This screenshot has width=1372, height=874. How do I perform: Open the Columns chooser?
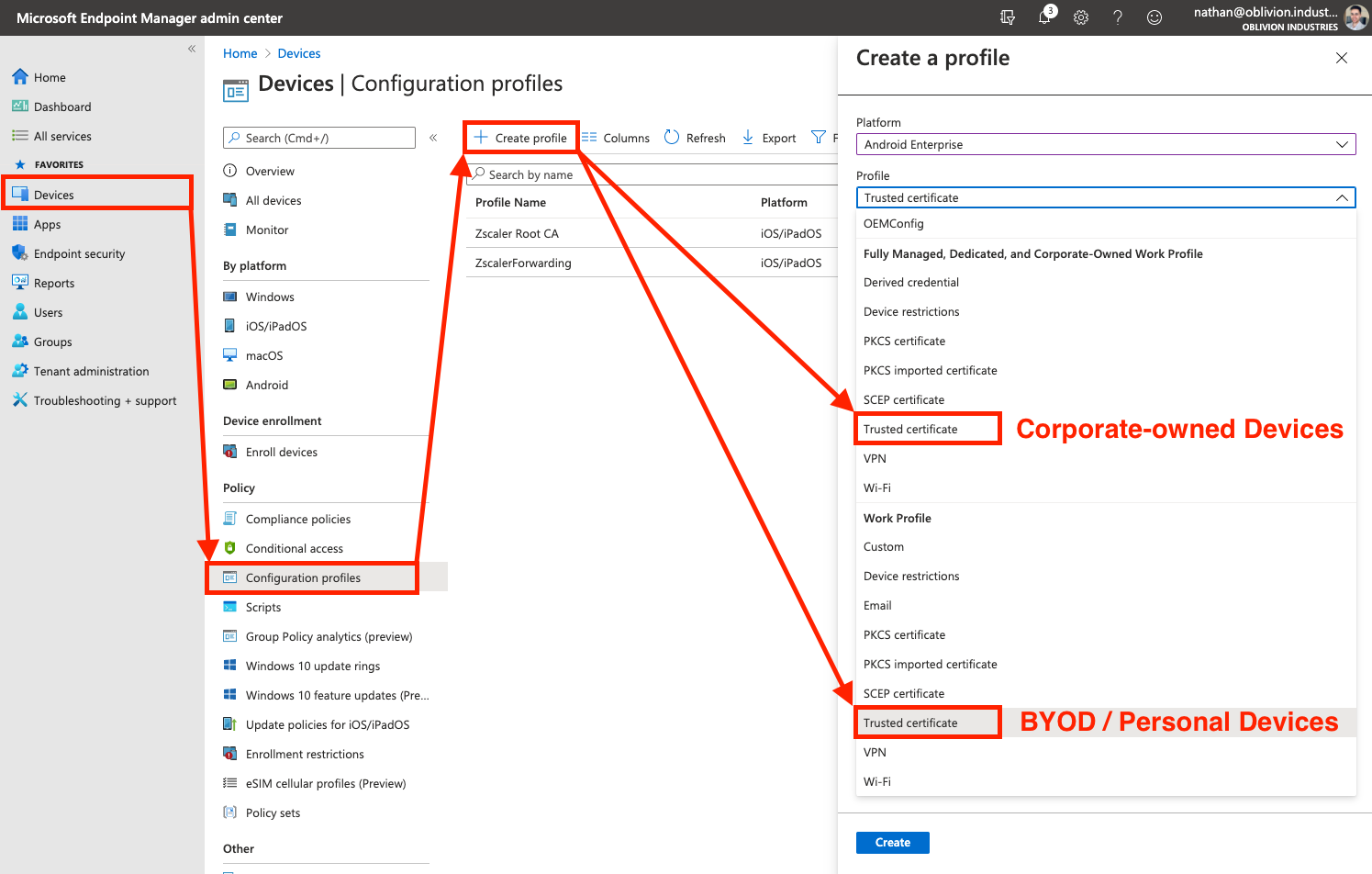[x=616, y=138]
